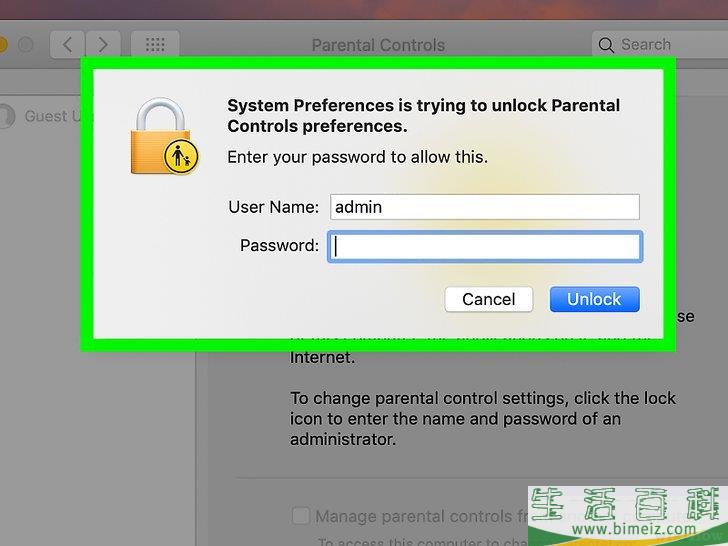The height and width of the screenshot is (546, 728).
Task: Click the 'Enter your password to allow this' text
Action: tap(357, 157)
